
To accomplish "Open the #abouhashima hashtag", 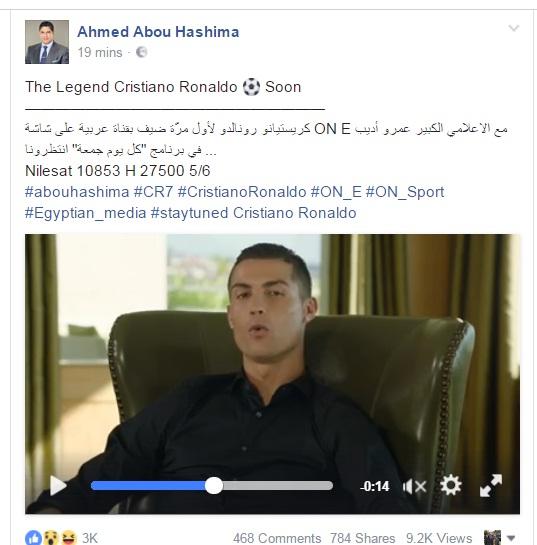I will coord(77,192).
